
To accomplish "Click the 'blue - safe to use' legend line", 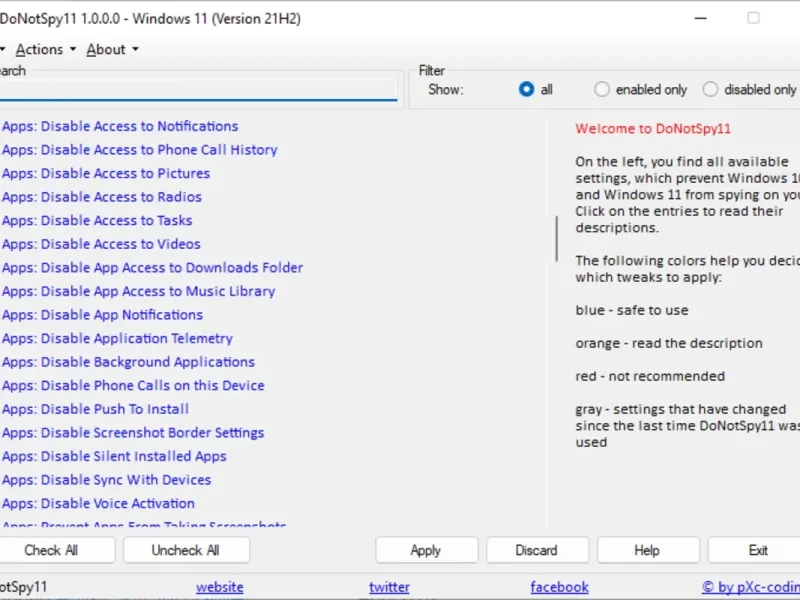I will tap(632, 310).
